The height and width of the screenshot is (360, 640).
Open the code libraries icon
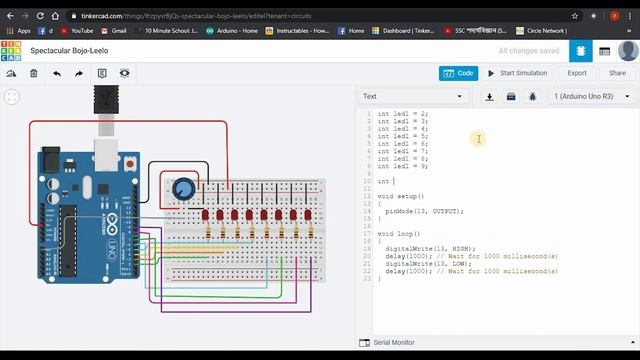(x=511, y=97)
